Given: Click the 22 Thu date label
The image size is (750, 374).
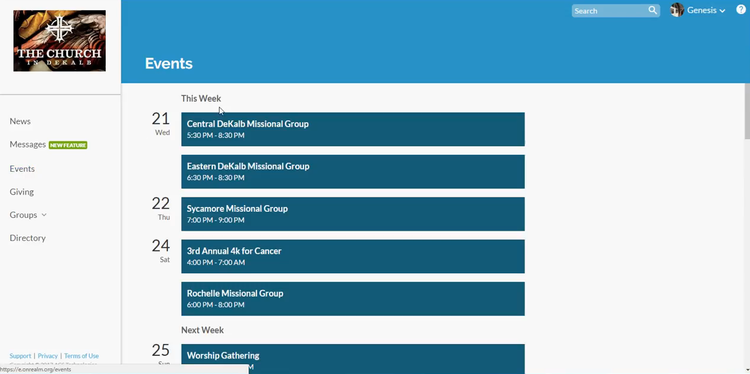Looking at the screenshot, I should [161, 208].
